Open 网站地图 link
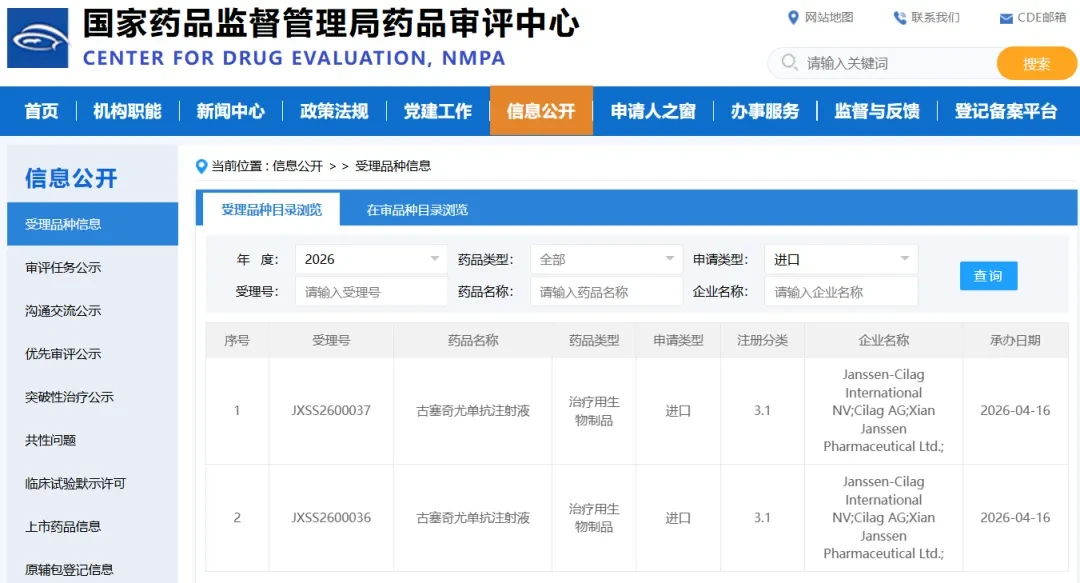This screenshot has width=1080, height=583. (829, 17)
